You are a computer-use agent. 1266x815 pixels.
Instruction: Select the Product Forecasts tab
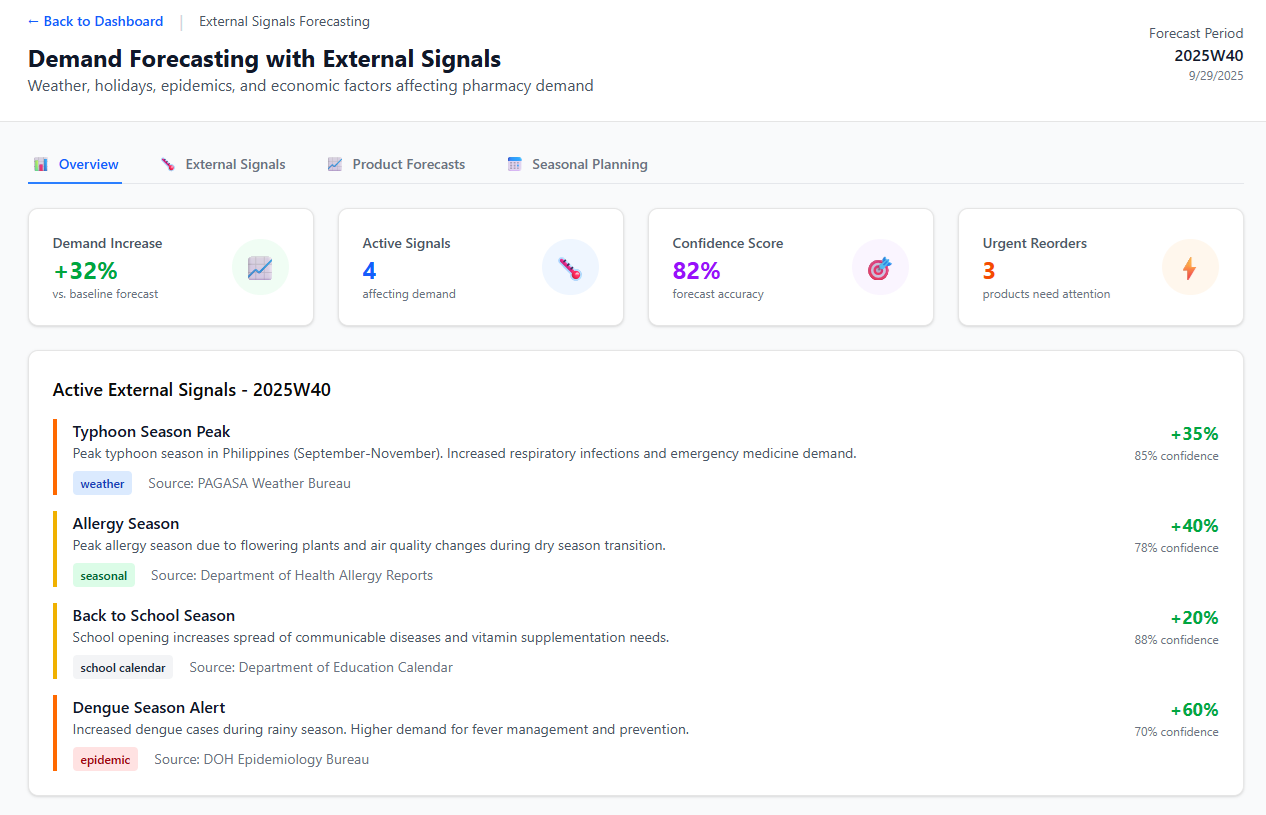point(409,163)
